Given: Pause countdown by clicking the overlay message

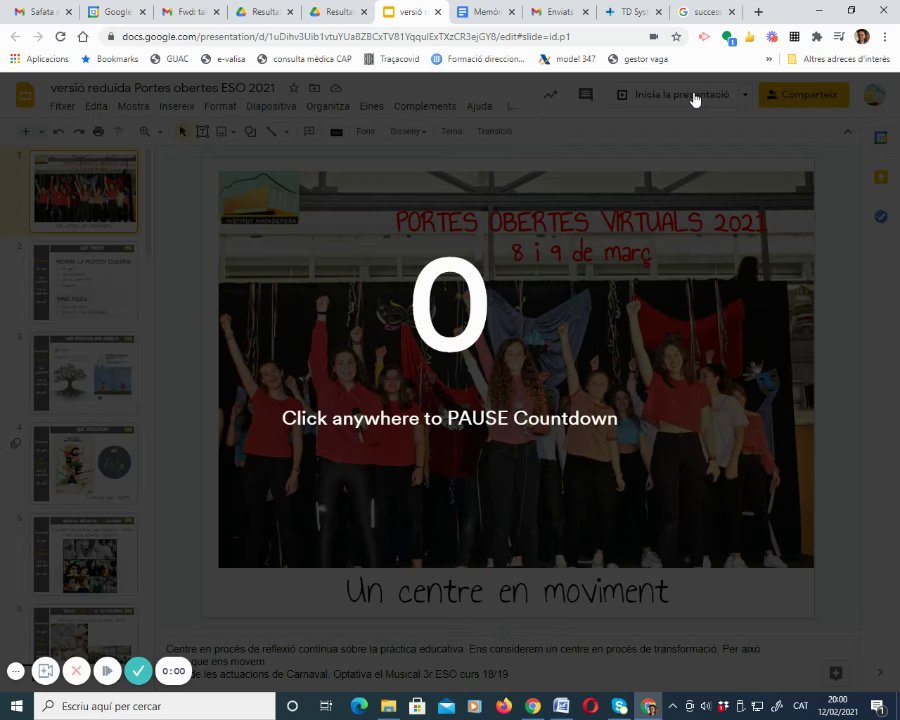Looking at the screenshot, I should pos(449,418).
